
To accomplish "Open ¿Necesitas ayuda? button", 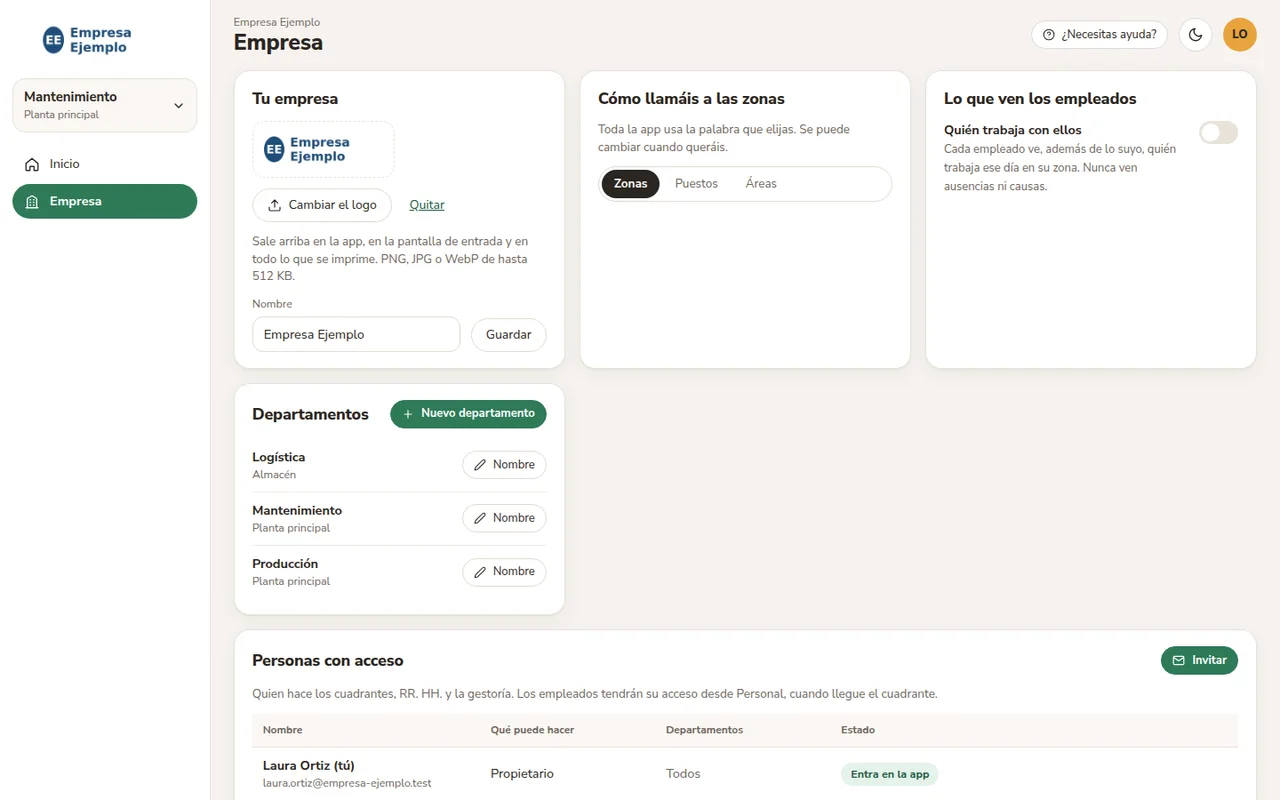I will click(x=1099, y=35).
